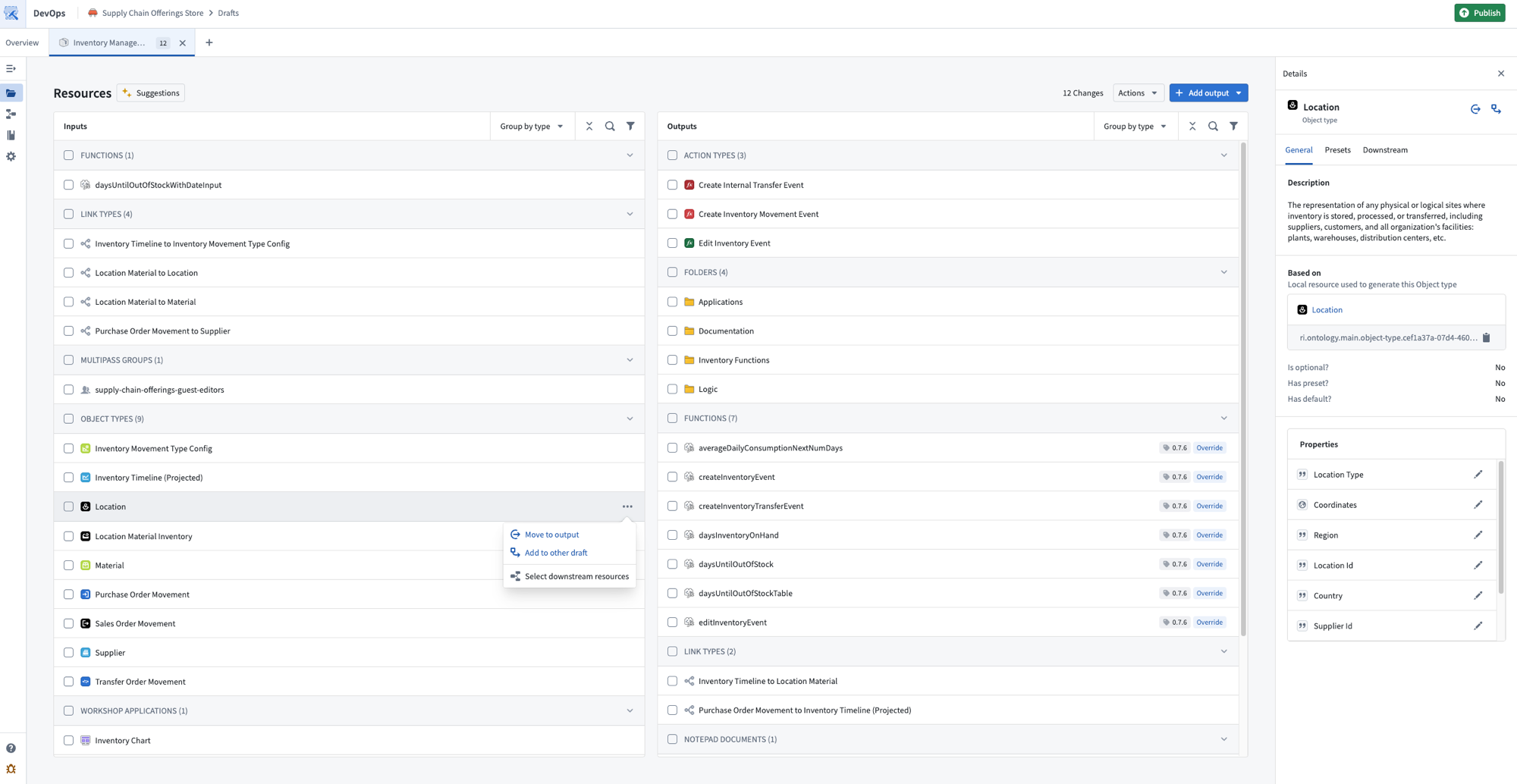This screenshot has height=784, width=1517.
Task: Check the daysUntilOutOfStockWithDateInput checkbox
Action: pyautogui.click(x=69, y=185)
